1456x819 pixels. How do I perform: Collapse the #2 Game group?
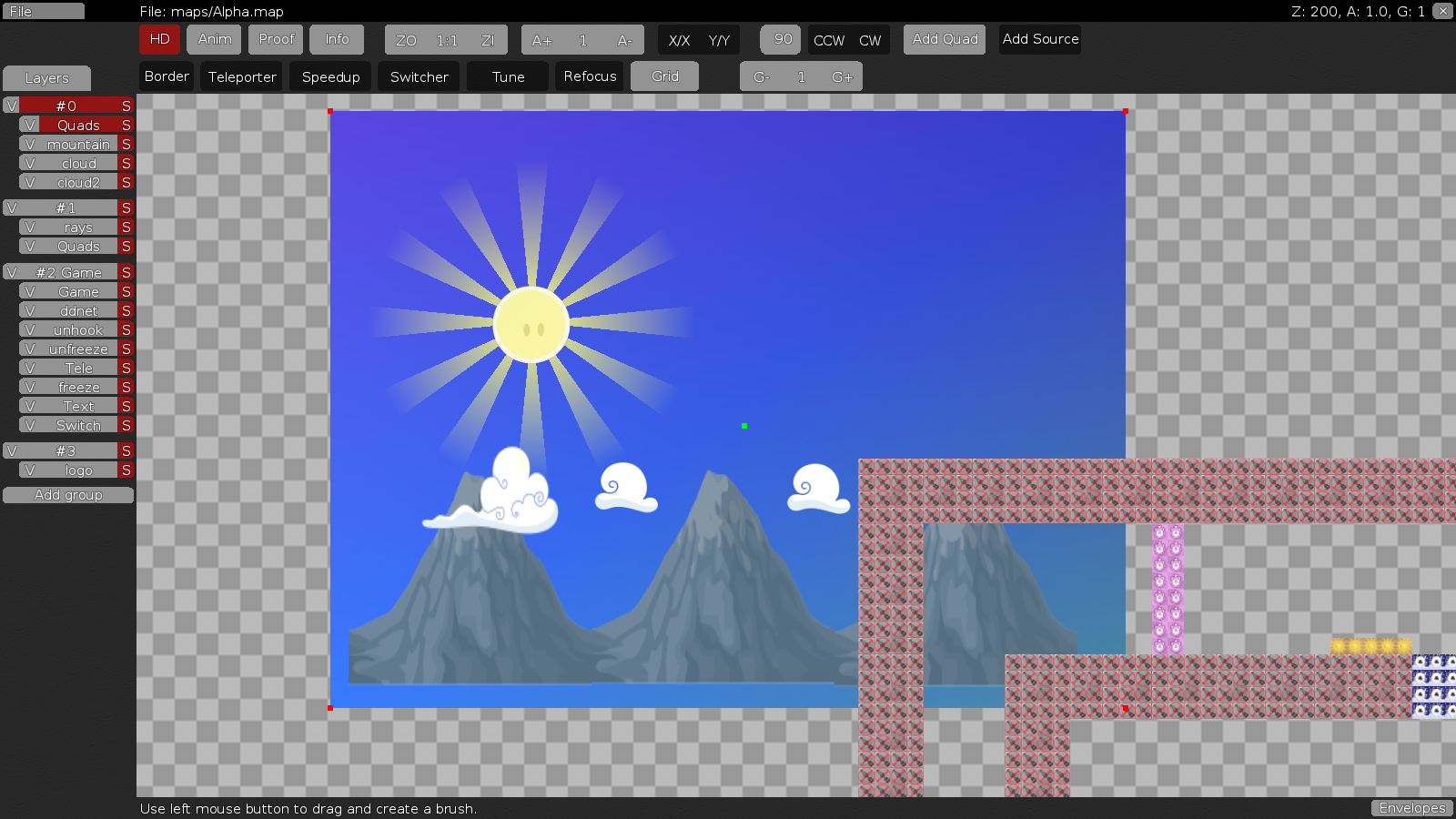[11, 271]
